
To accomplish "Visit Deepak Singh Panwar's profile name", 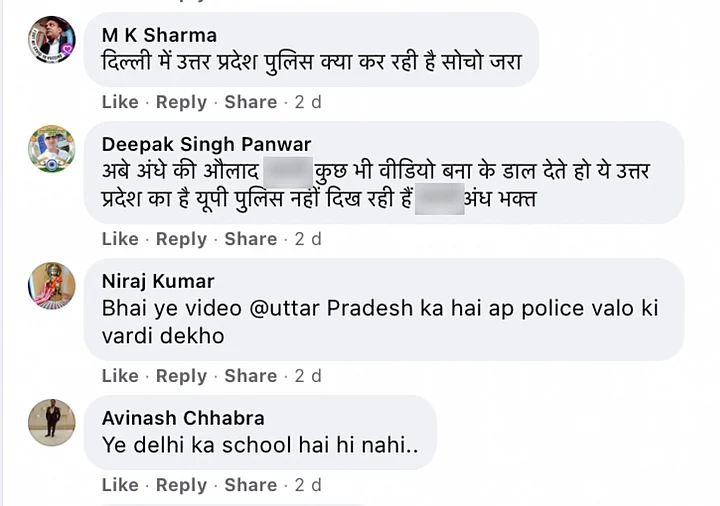I will 207,145.
